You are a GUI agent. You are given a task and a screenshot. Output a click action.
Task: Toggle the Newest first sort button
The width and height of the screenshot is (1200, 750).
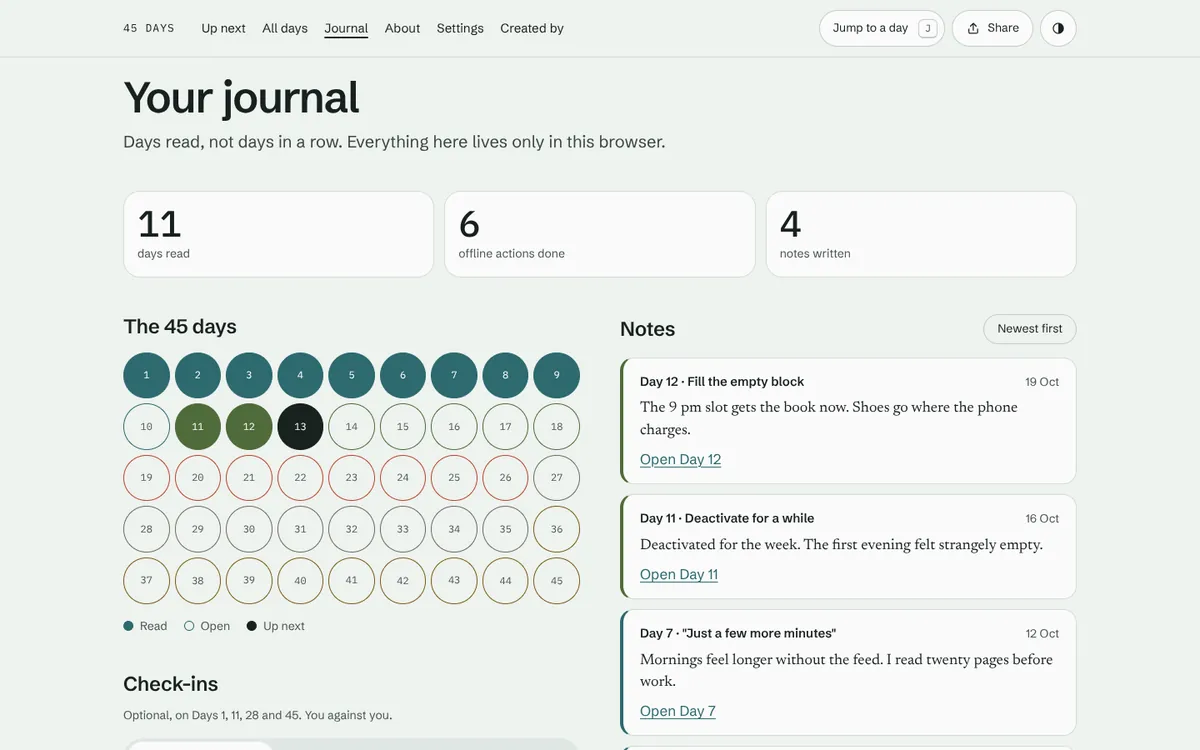(1030, 329)
